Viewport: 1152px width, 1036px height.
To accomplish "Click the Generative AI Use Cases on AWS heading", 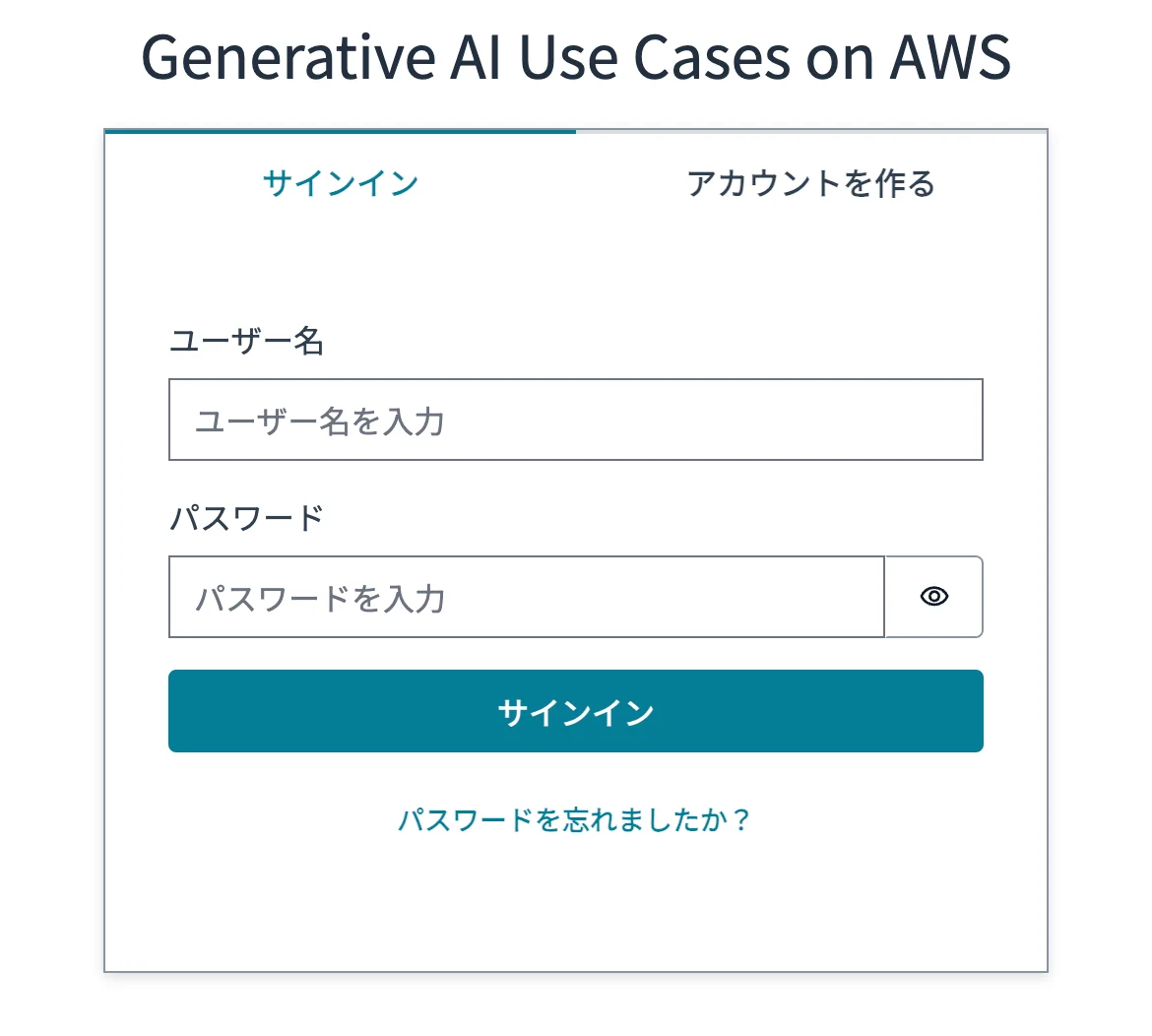I will click(575, 57).
